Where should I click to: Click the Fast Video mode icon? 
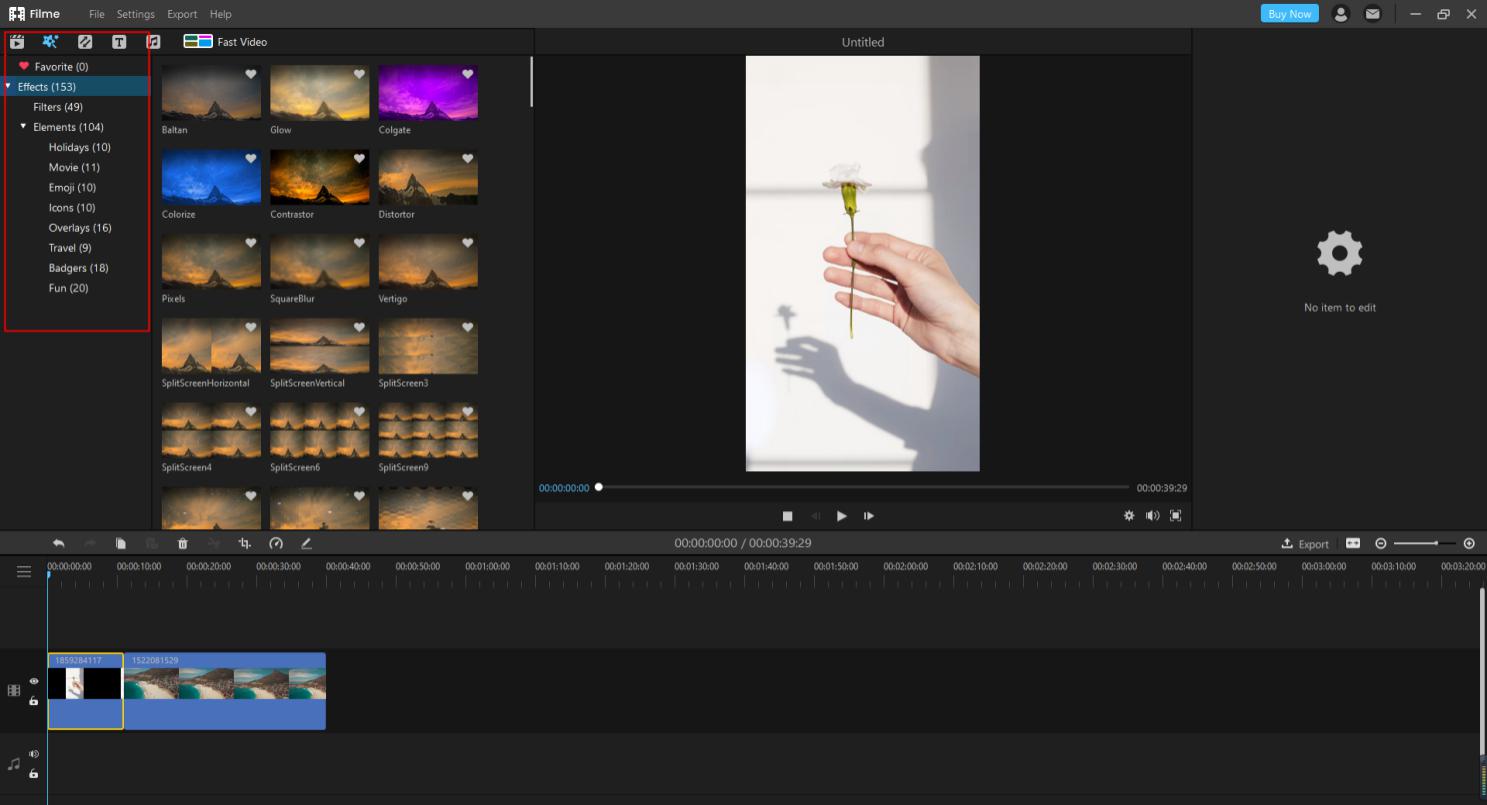tap(198, 42)
